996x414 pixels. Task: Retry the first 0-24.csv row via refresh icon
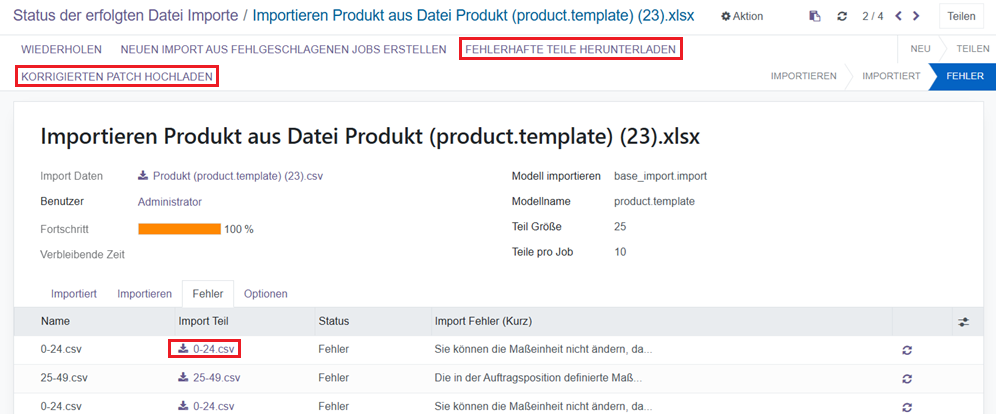click(907, 350)
